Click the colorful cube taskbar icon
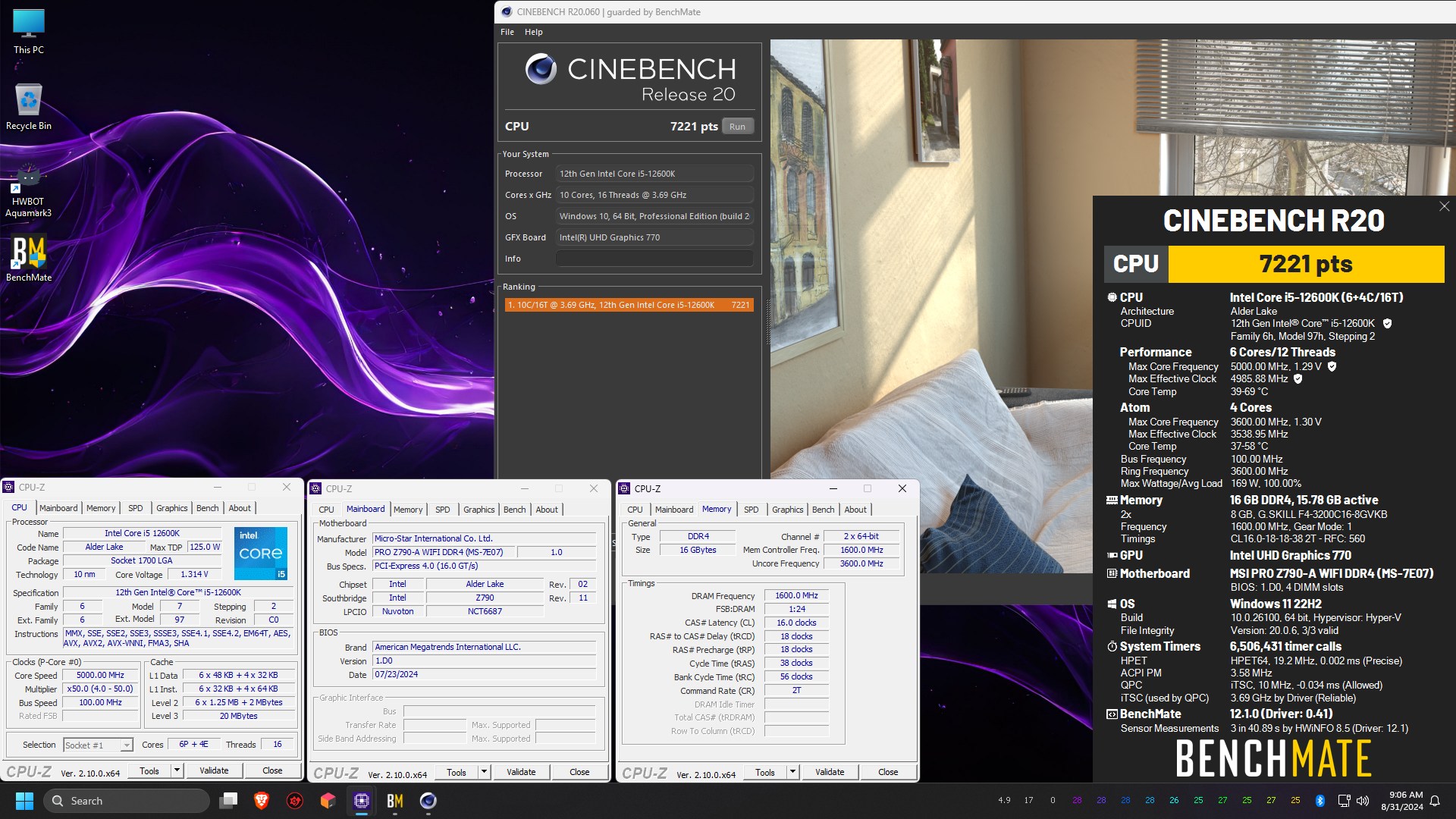Image resolution: width=1456 pixels, height=819 pixels. point(328,801)
